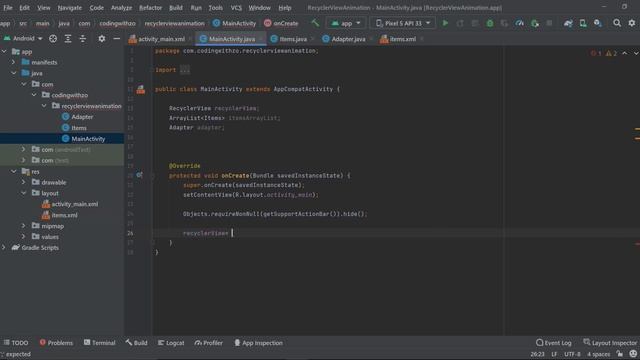Image resolution: width=640 pixels, height=360 pixels.
Task: Open the app run configuration dropdown
Action: (346, 23)
